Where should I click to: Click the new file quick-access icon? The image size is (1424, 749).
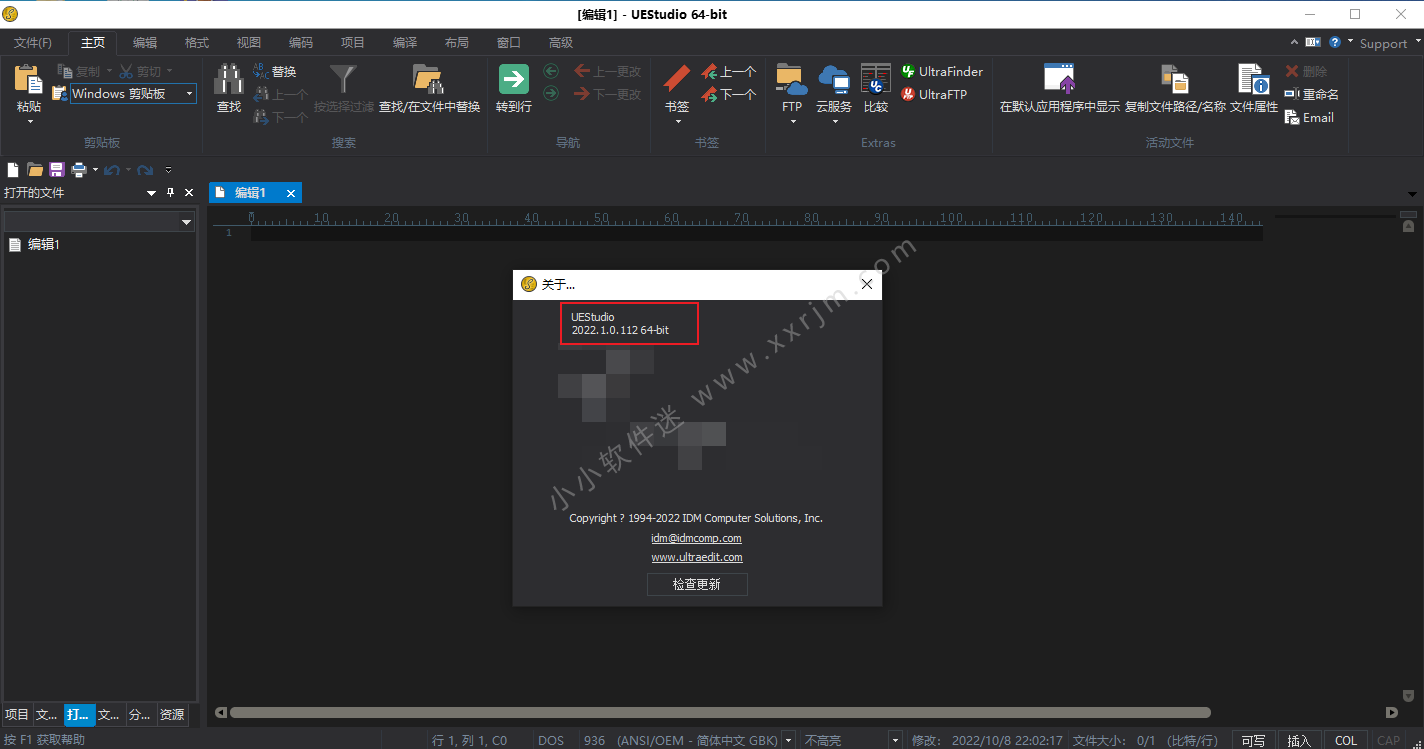coord(13,170)
